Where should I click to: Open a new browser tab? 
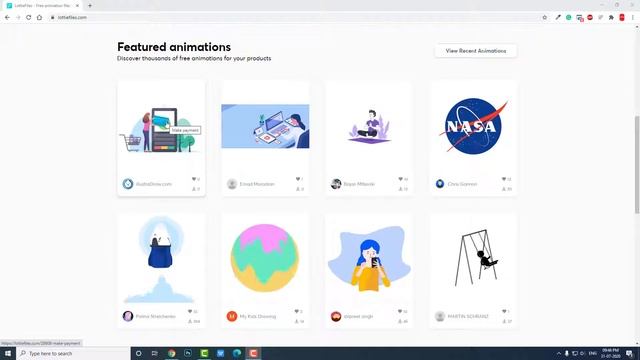click(x=90, y=6)
